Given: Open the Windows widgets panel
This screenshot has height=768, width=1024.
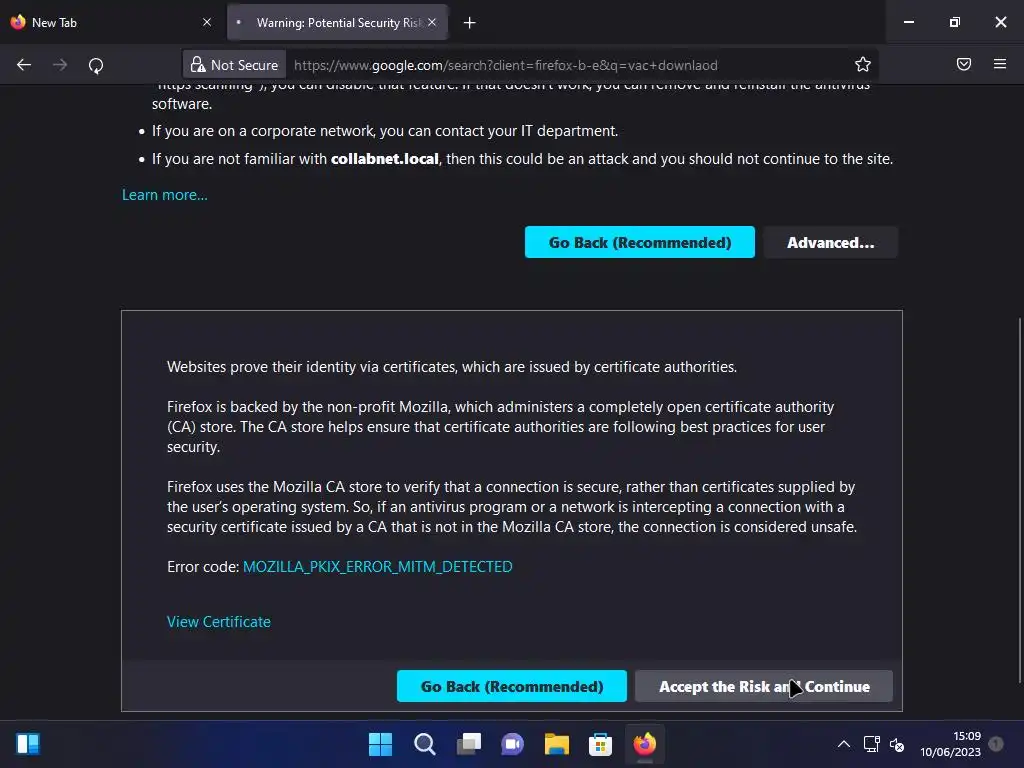Looking at the screenshot, I should click(x=28, y=744).
